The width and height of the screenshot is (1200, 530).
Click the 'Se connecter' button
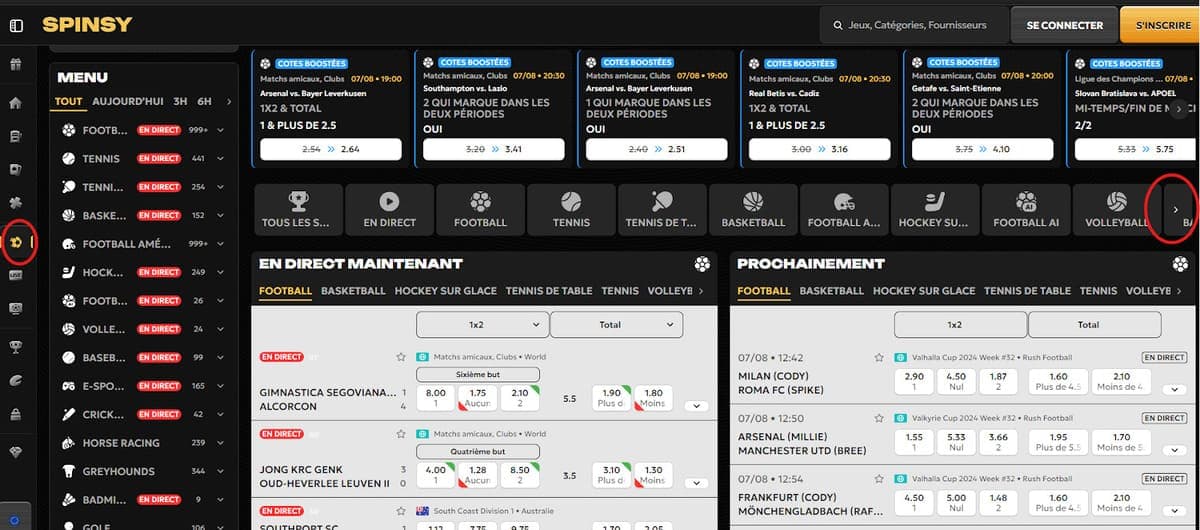point(1064,25)
